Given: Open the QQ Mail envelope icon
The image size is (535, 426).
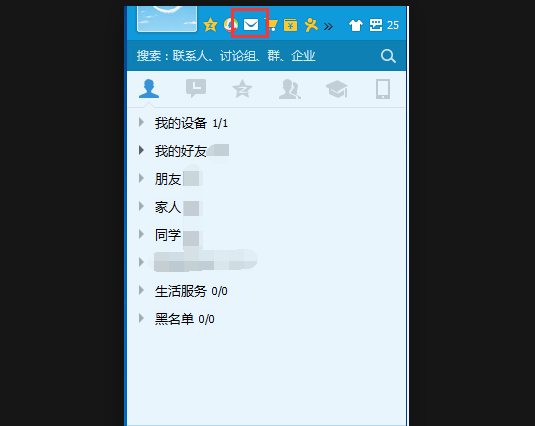Looking at the screenshot, I should (x=251, y=25).
